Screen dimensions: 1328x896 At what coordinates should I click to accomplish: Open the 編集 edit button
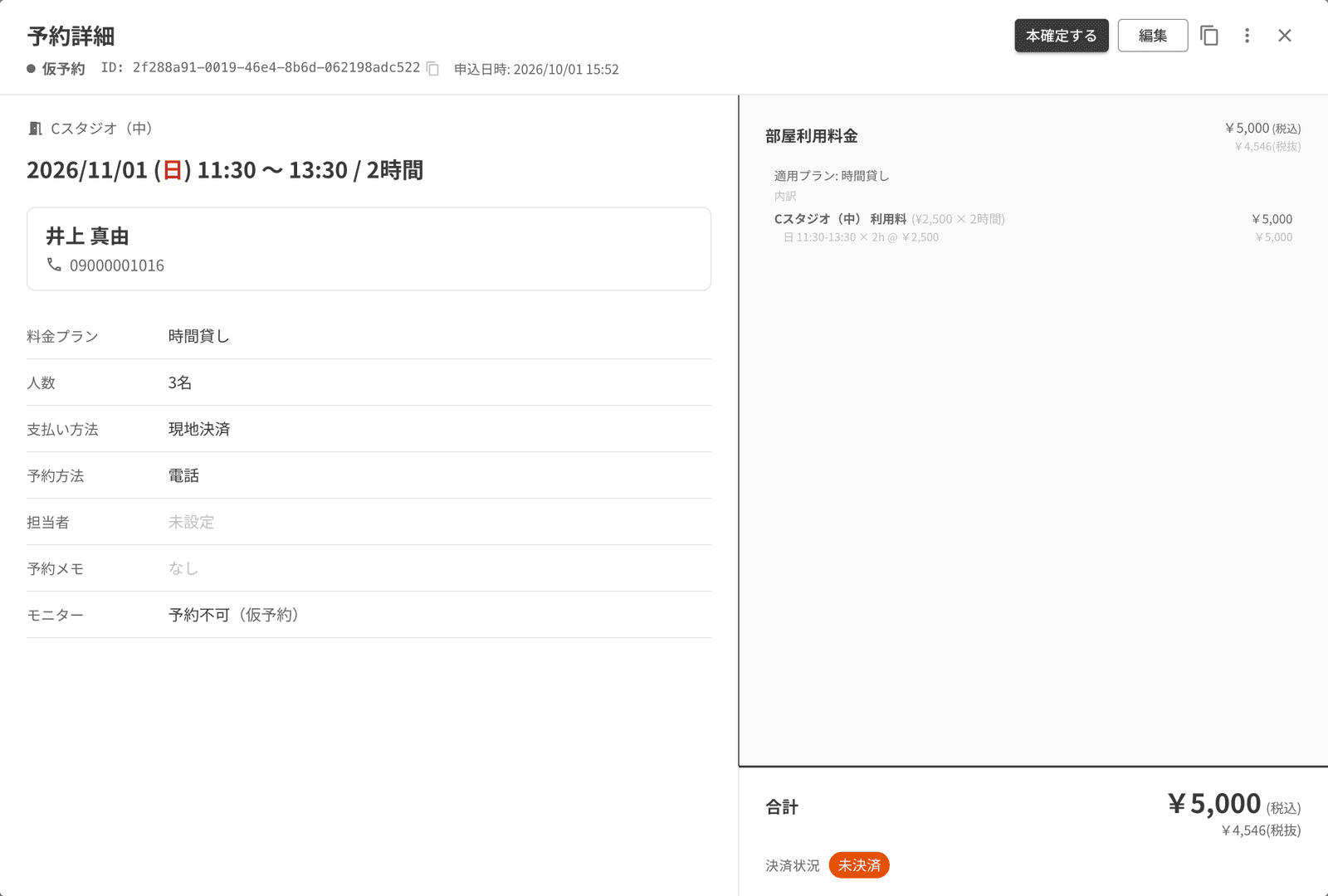(x=1152, y=36)
